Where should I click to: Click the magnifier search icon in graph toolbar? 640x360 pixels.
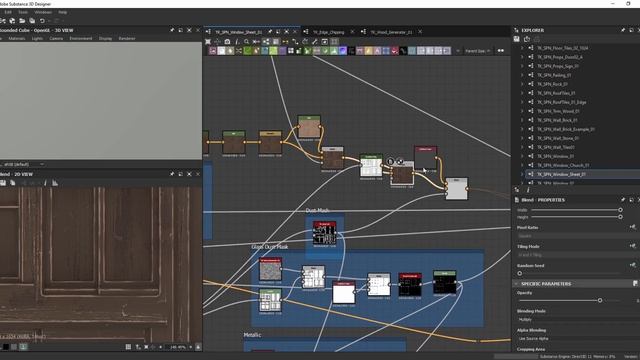247,42
